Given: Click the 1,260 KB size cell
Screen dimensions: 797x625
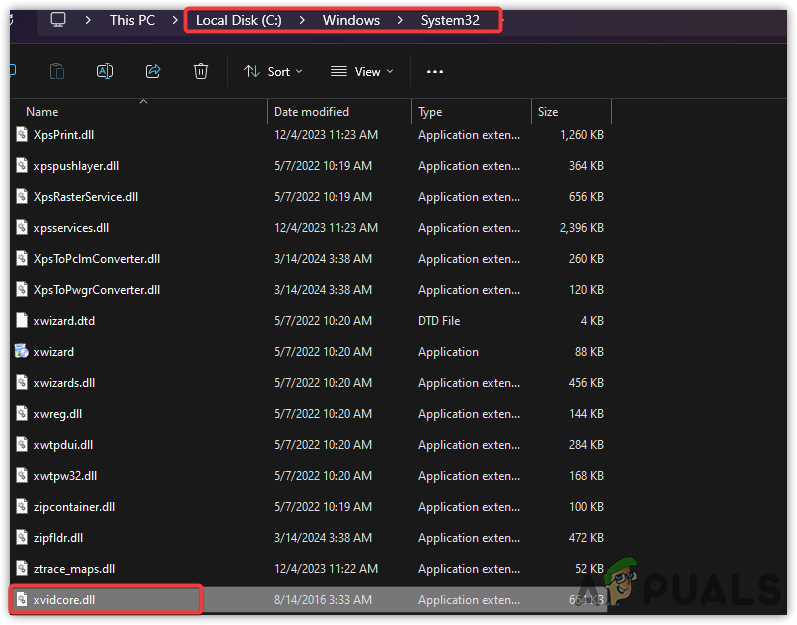Looking at the screenshot, I should pos(581,135).
